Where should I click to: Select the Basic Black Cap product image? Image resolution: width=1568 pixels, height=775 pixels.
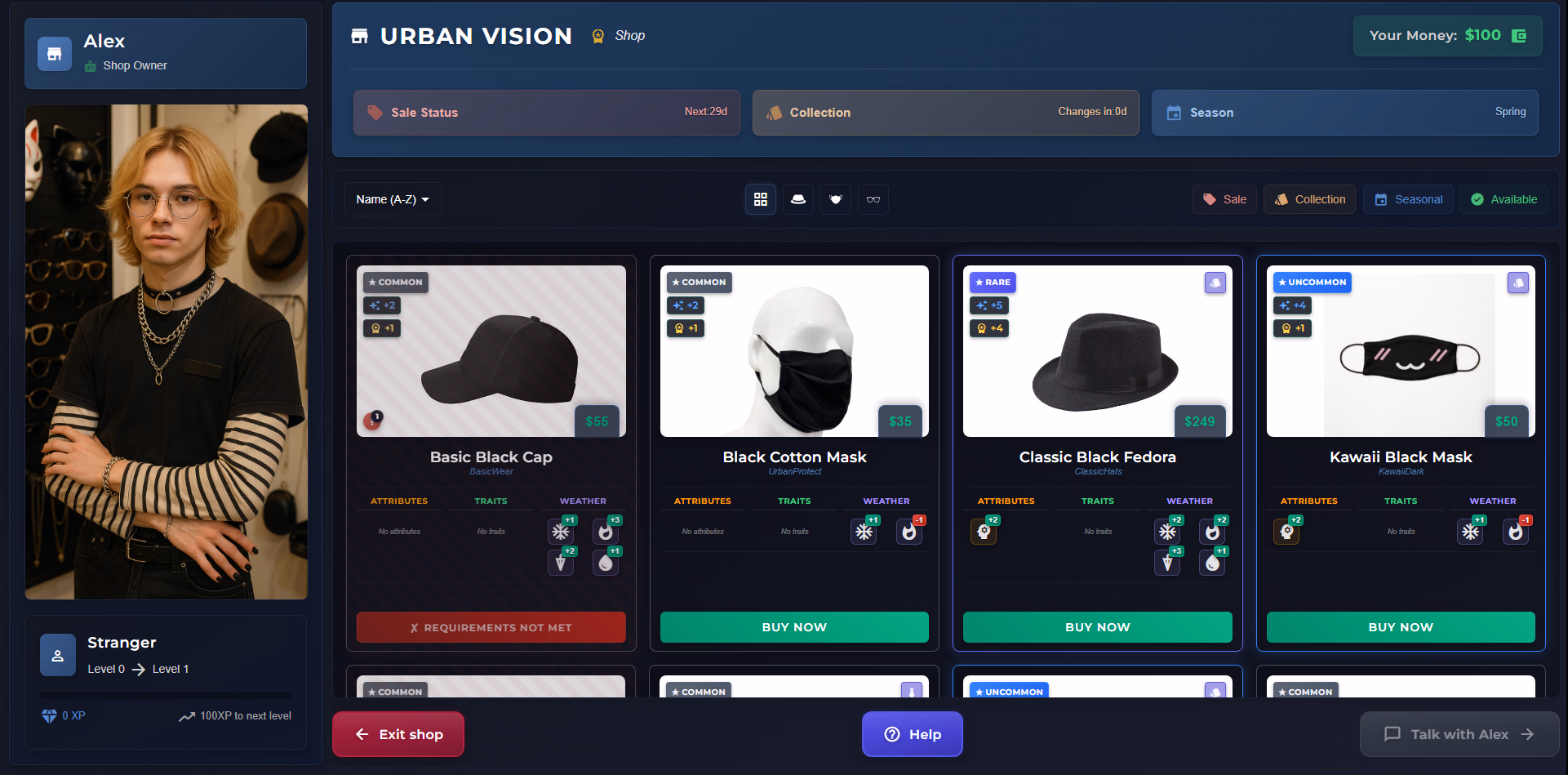point(491,351)
